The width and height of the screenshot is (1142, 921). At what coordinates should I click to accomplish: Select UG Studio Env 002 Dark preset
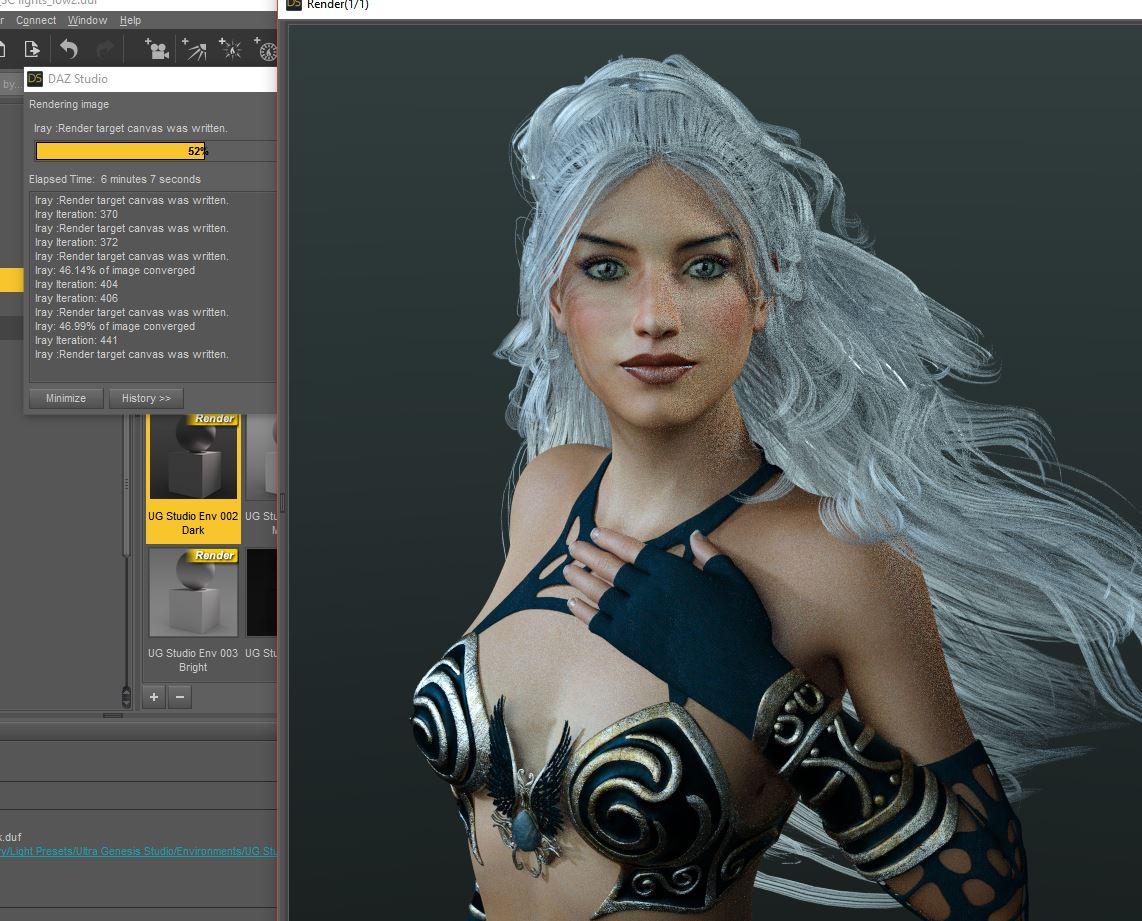[193, 478]
